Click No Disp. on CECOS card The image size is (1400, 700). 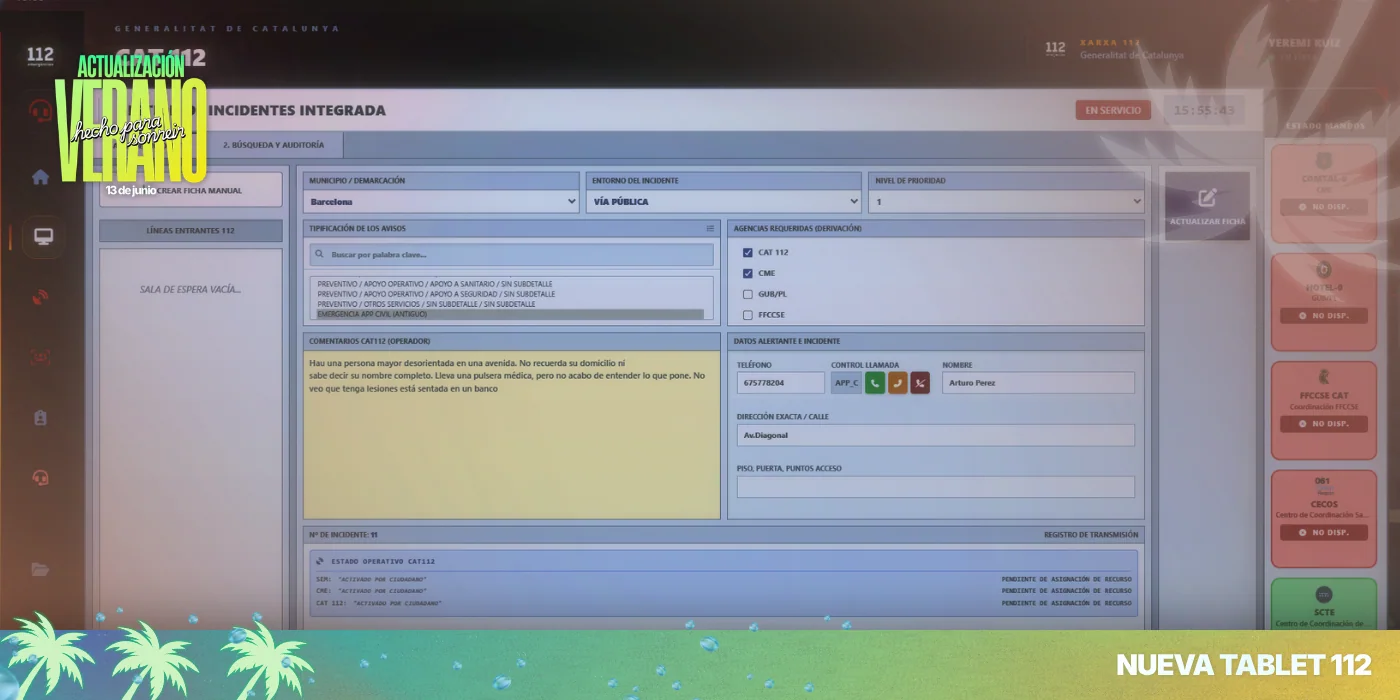[x=1324, y=533]
